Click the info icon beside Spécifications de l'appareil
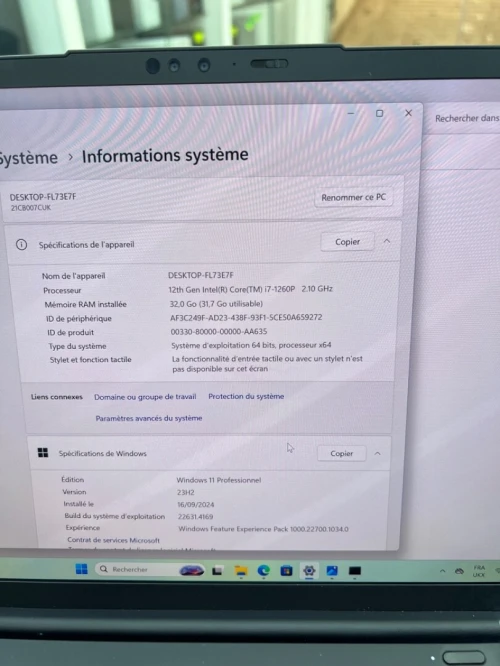 pos(21,245)
